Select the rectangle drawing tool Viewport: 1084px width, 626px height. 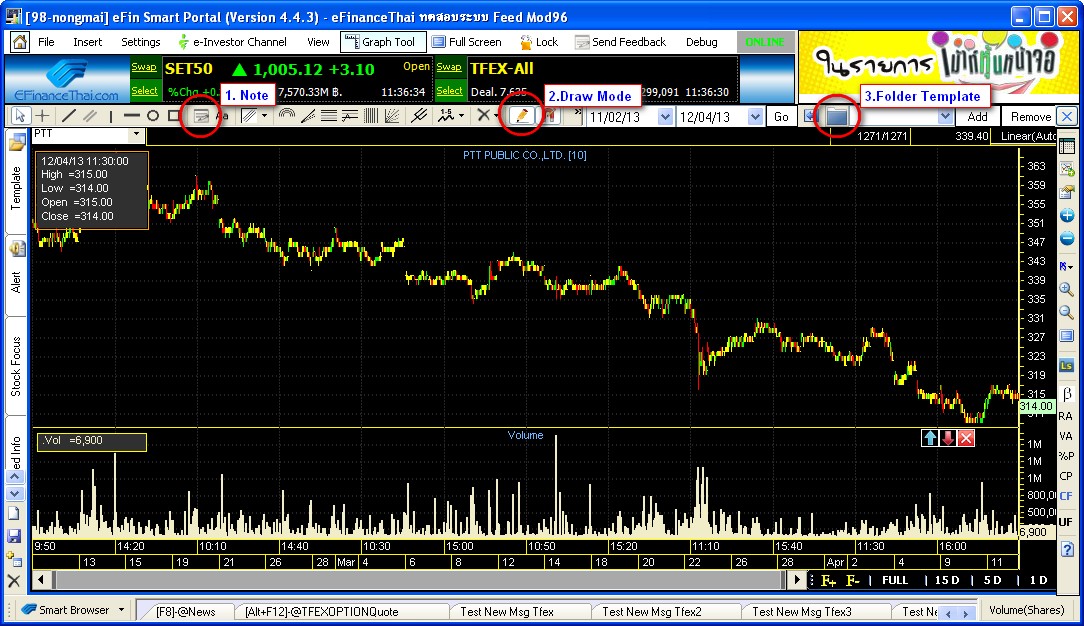tap(174, 116)
